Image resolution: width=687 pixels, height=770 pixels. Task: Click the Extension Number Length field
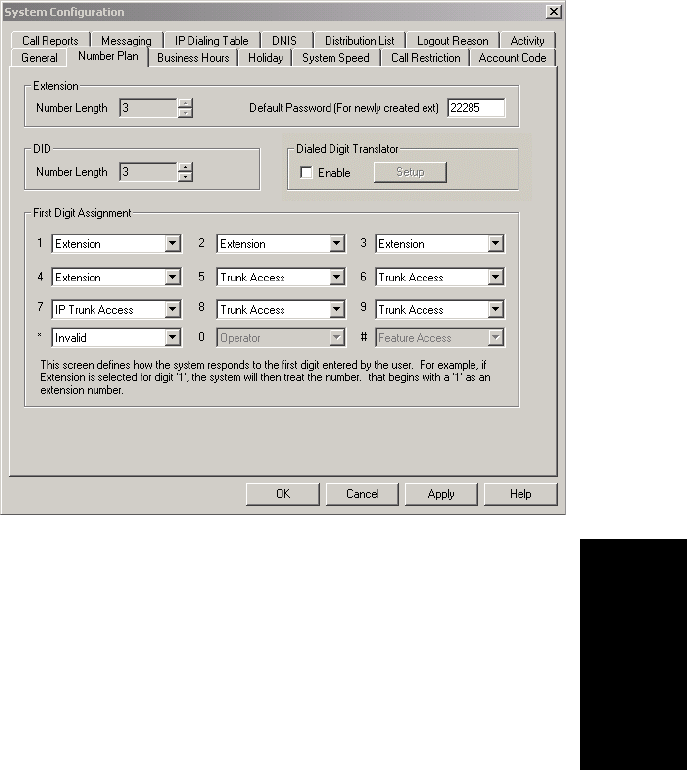(148, 108)
